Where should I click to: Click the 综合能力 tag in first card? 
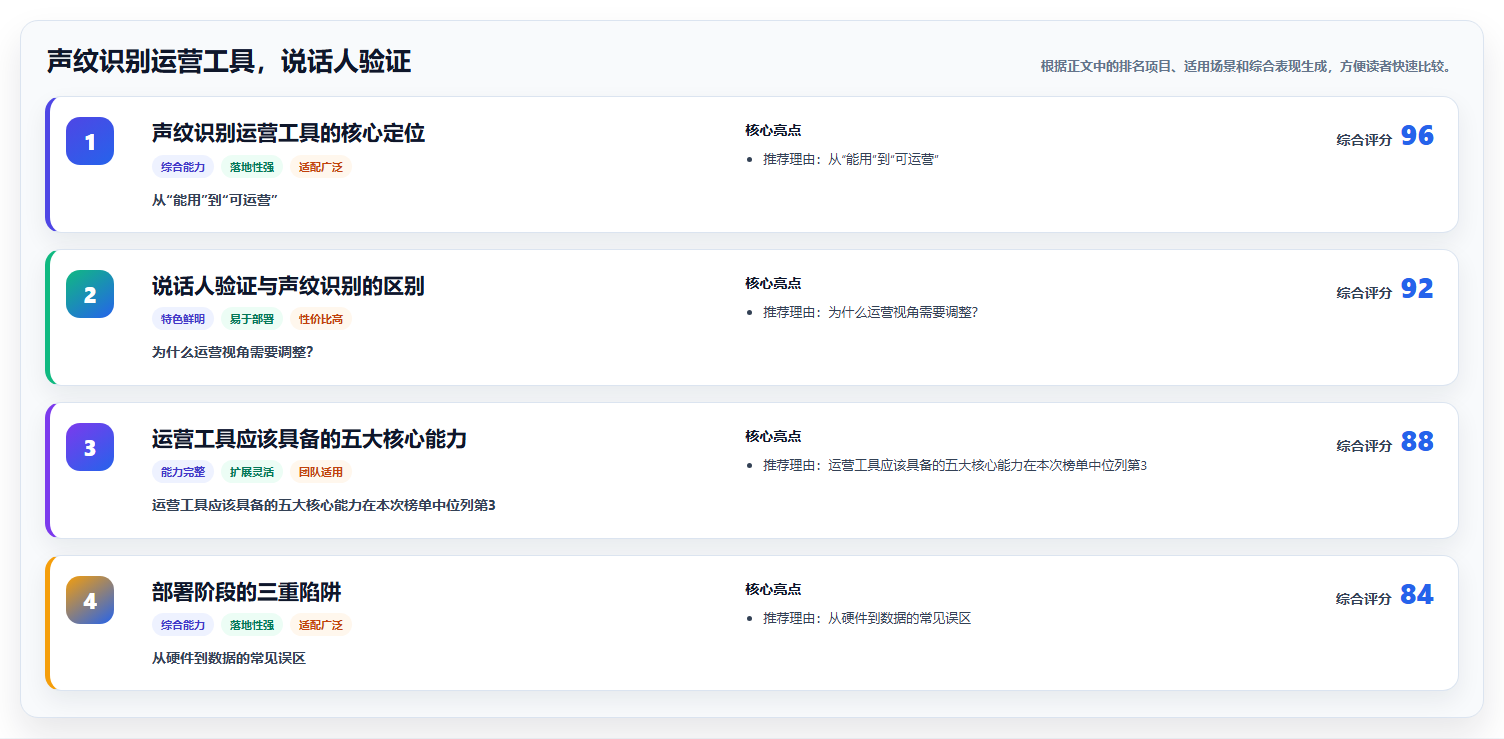[183, 167]
